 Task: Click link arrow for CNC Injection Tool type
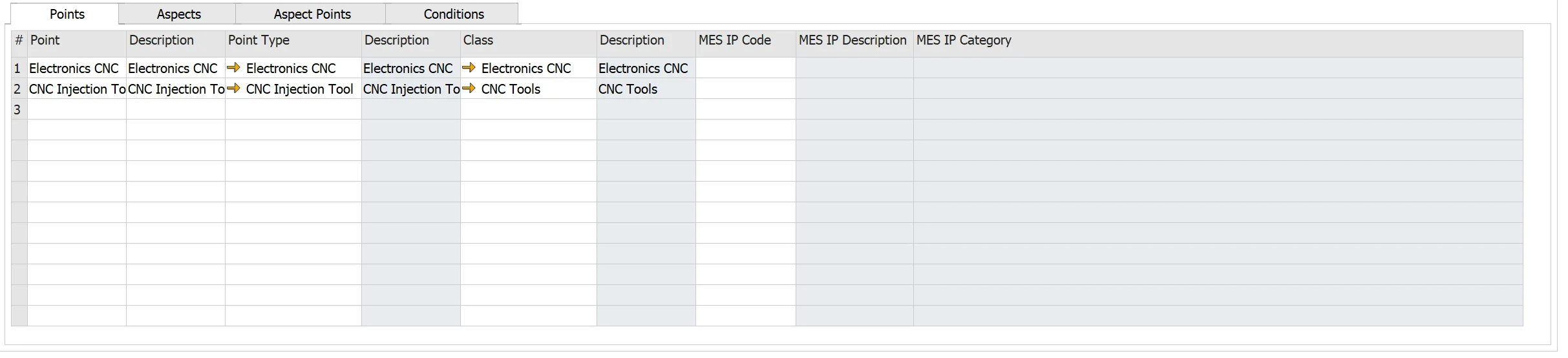233,89
